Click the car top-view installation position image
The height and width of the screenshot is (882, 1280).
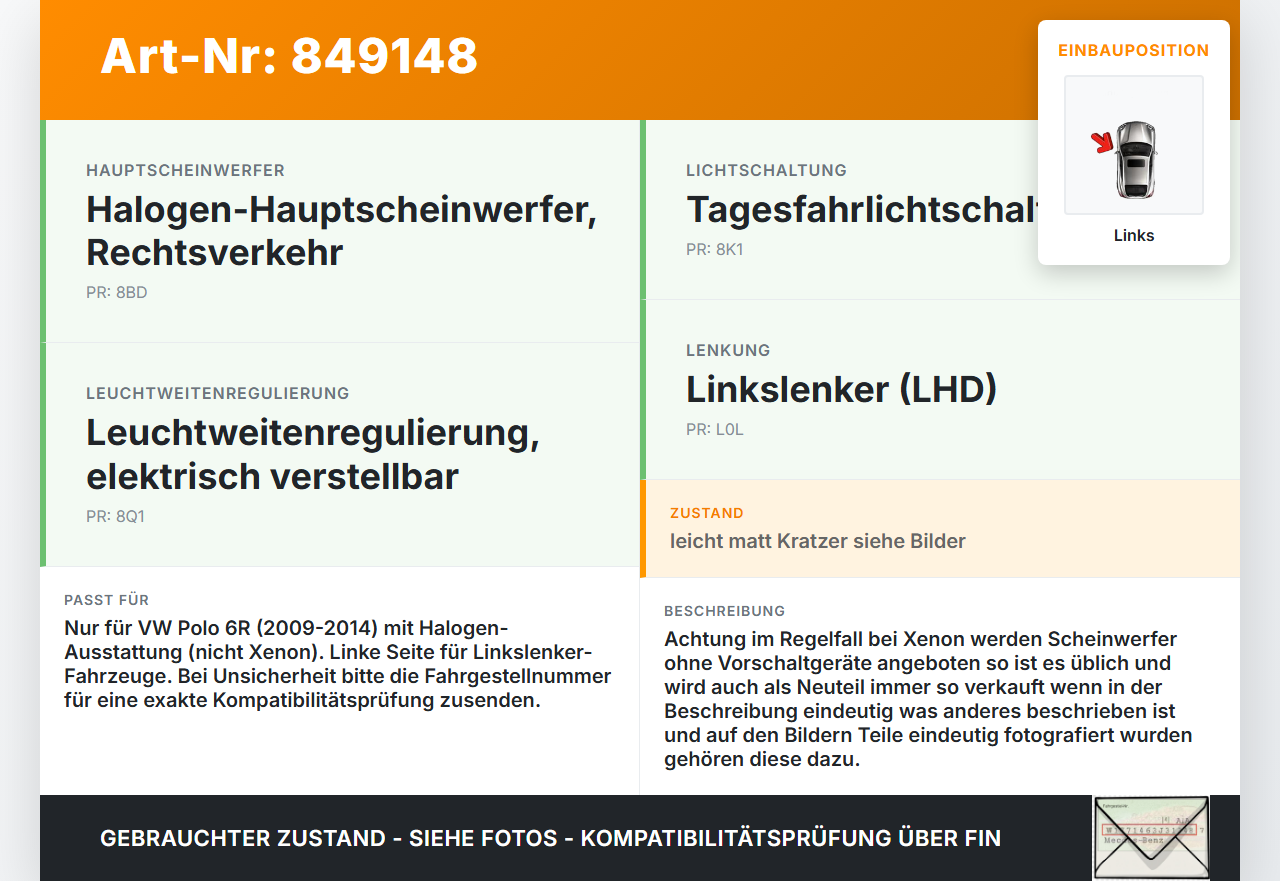click(x=1134, y=145)
